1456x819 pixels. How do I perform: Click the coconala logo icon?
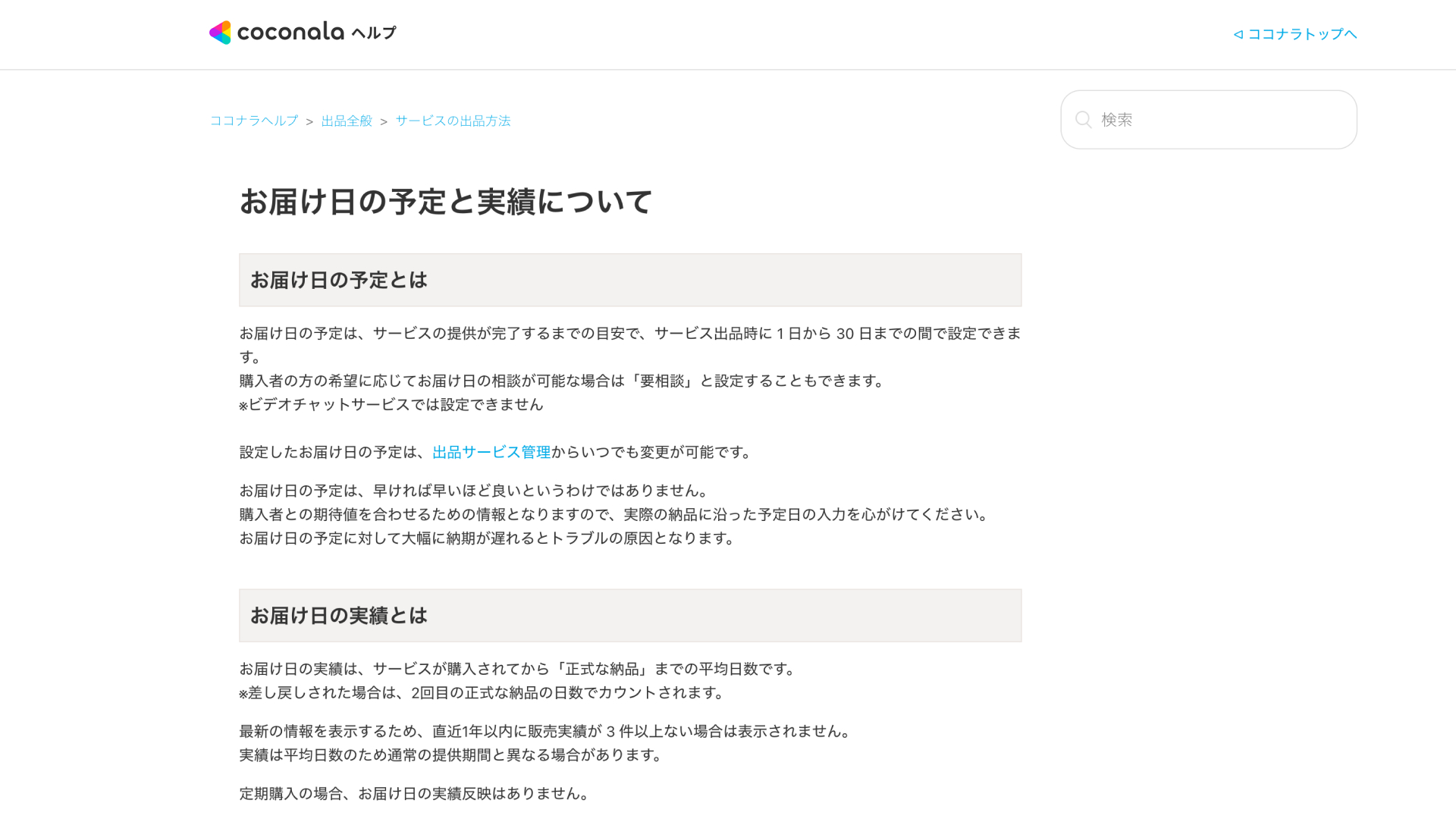pyautogui.click(x=220, y=33)
